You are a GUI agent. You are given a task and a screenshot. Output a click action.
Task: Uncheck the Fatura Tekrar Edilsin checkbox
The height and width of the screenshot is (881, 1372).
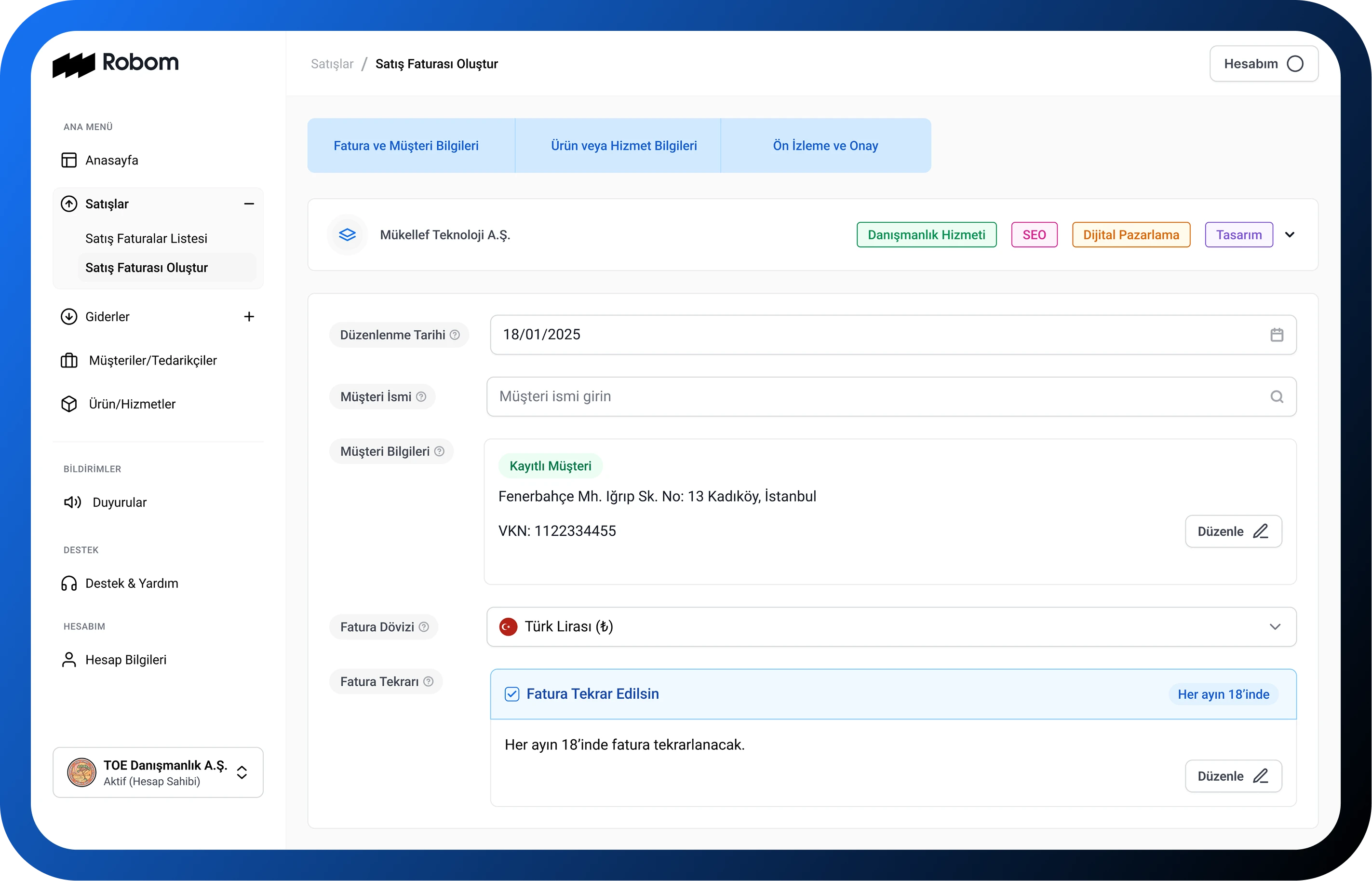tap(512, 694)
